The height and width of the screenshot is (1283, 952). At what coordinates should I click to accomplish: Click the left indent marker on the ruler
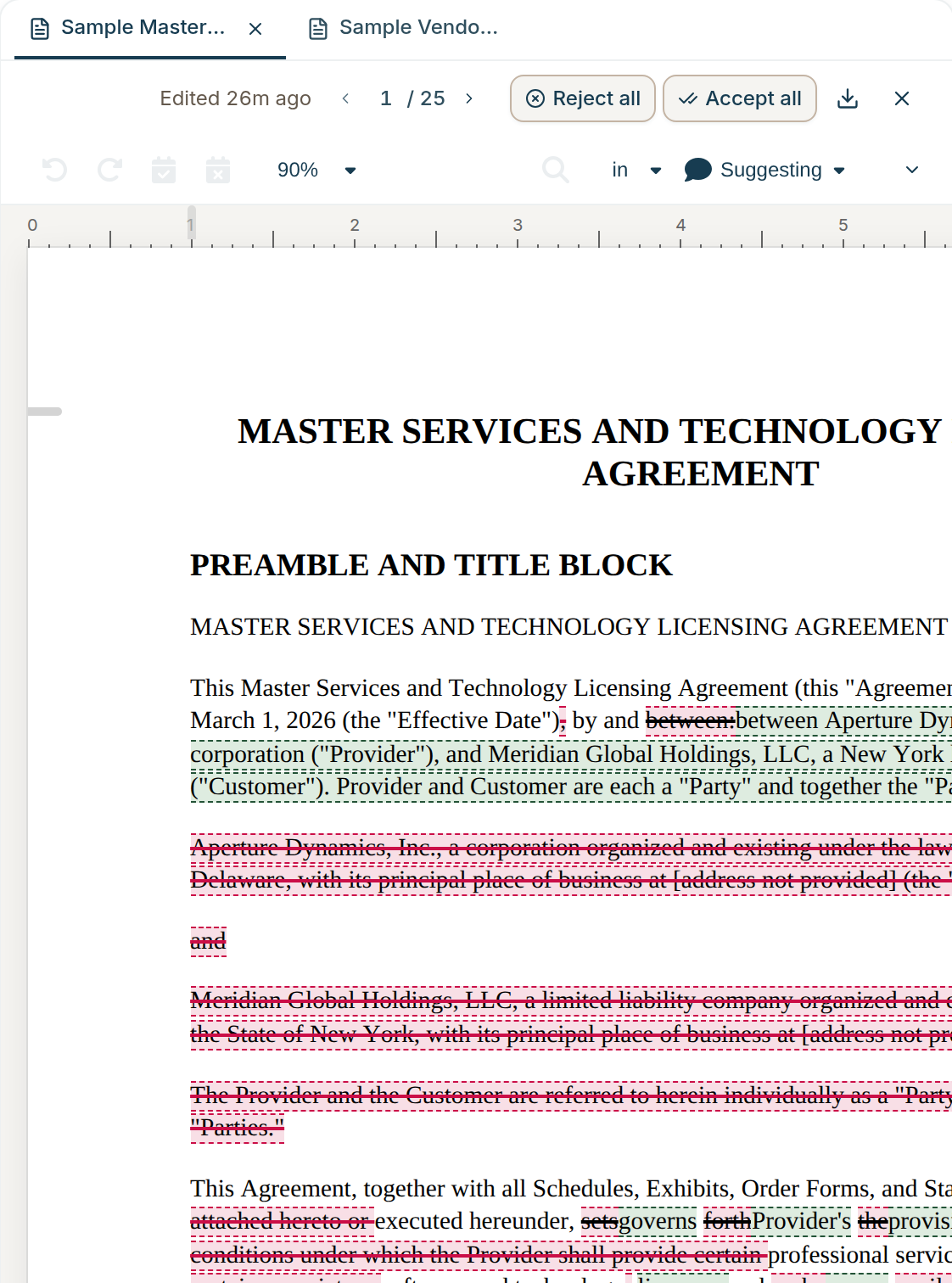(192, 222)
